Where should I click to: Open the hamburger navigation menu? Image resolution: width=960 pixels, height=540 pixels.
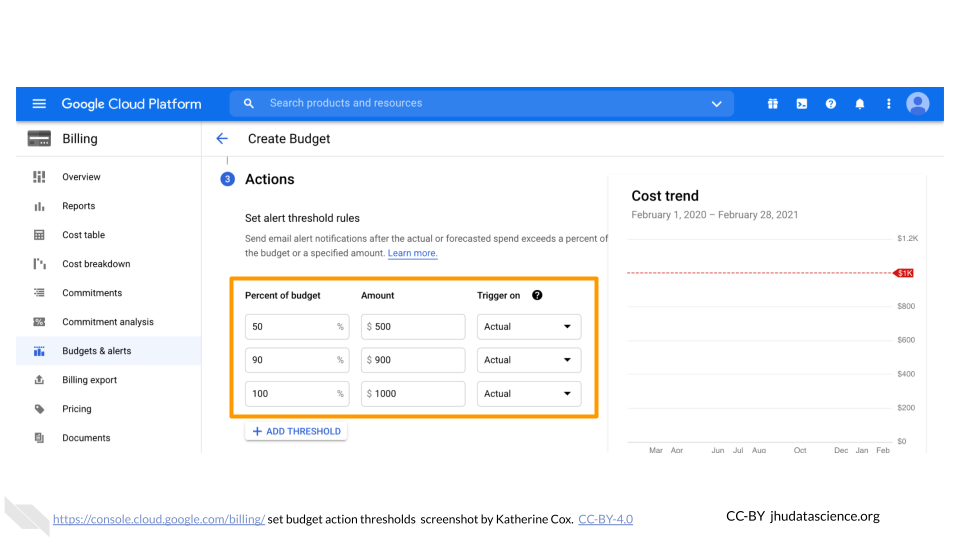pyautogui.click(x=39, y=104)
